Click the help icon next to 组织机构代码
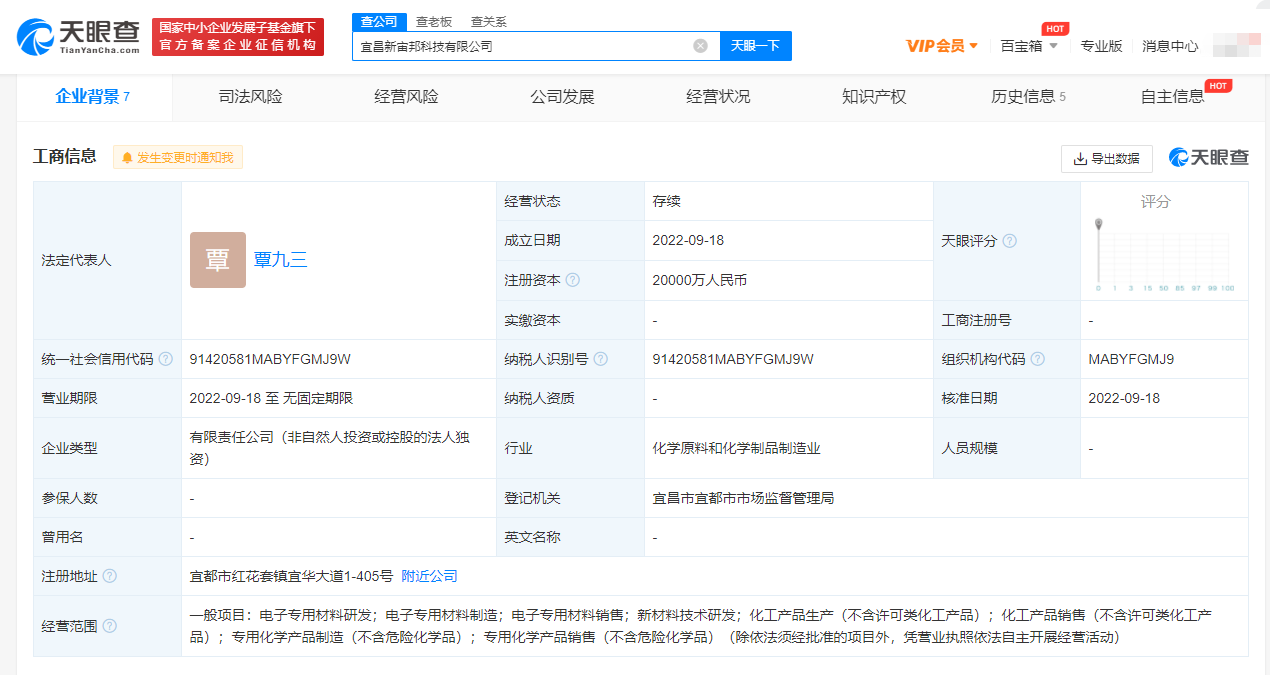Image resolution: width=1270 pixels, height=675 pixels. 1037,359
